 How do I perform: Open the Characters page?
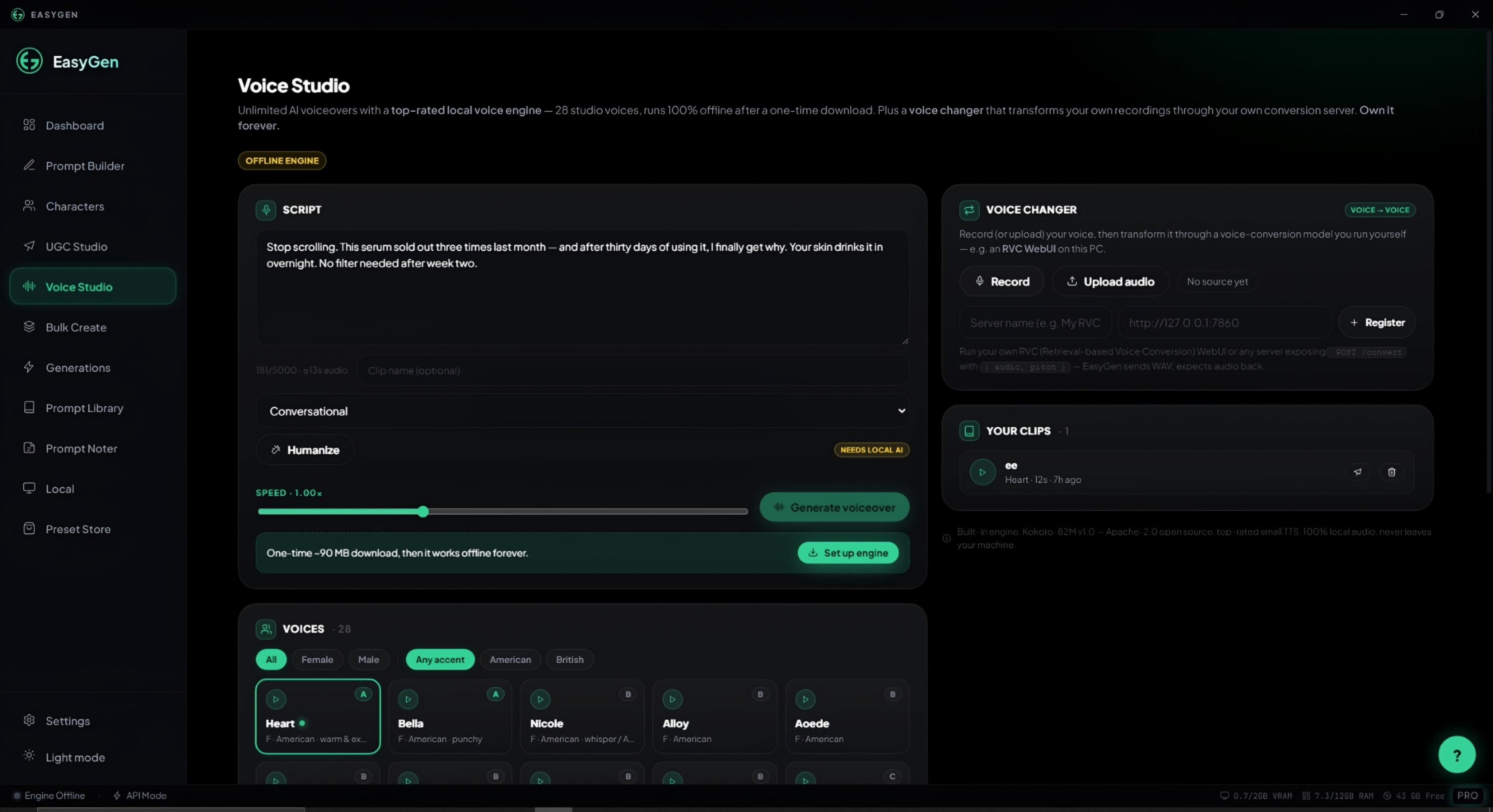(x=93, y=206)
